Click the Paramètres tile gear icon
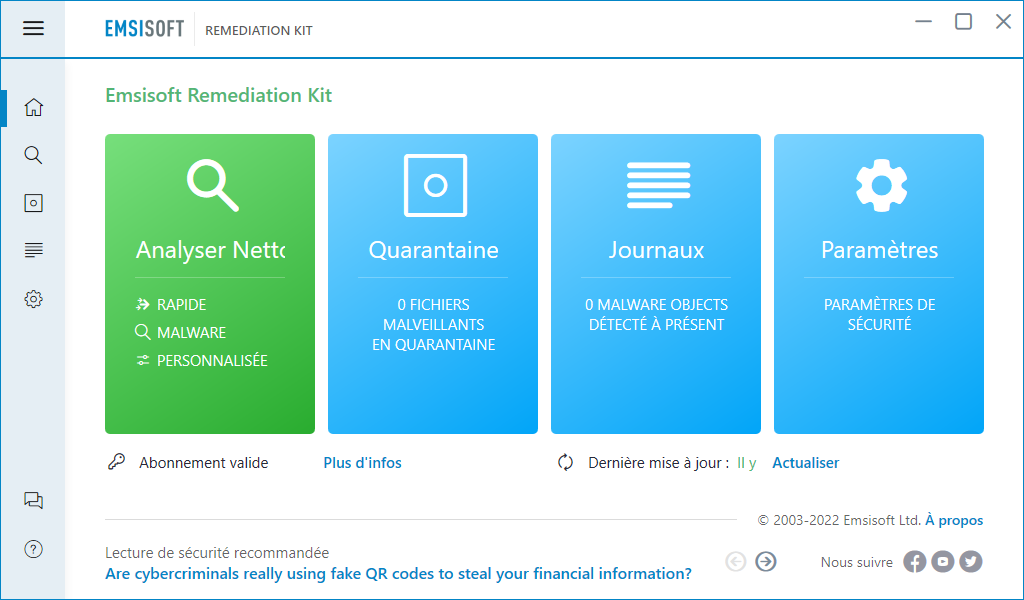 [881, 185]
